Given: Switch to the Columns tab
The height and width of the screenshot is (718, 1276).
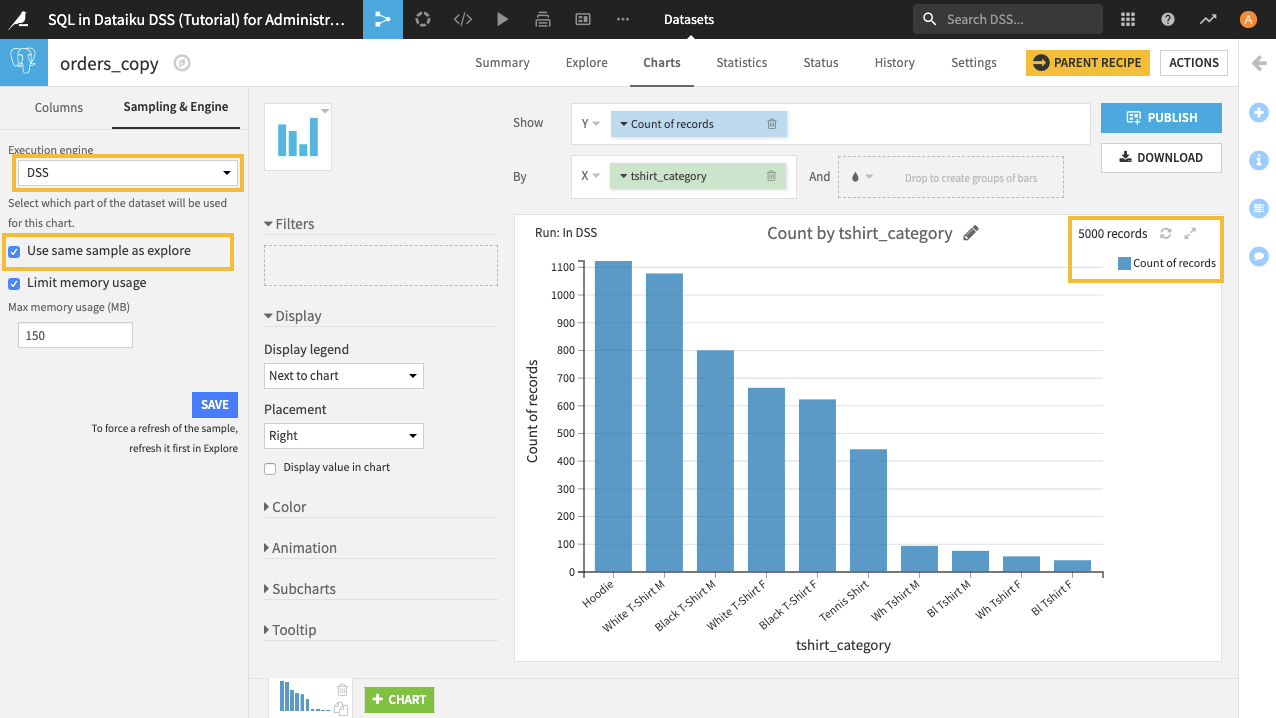Looking at the screenshot, I should [x=59, y=107].
